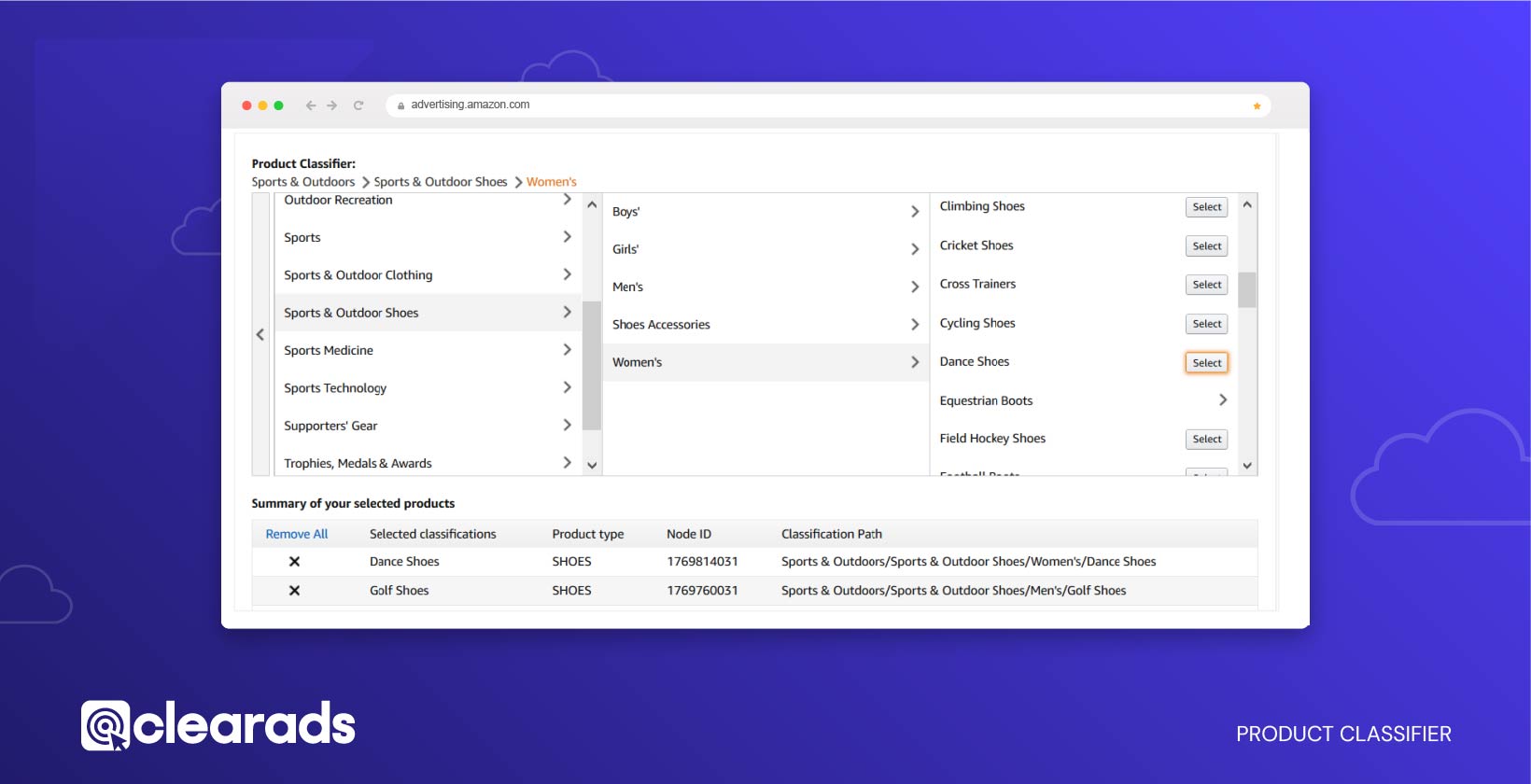Select Climbing Shoes classification
This screenshot has height=784, width=1531.
1206,207
